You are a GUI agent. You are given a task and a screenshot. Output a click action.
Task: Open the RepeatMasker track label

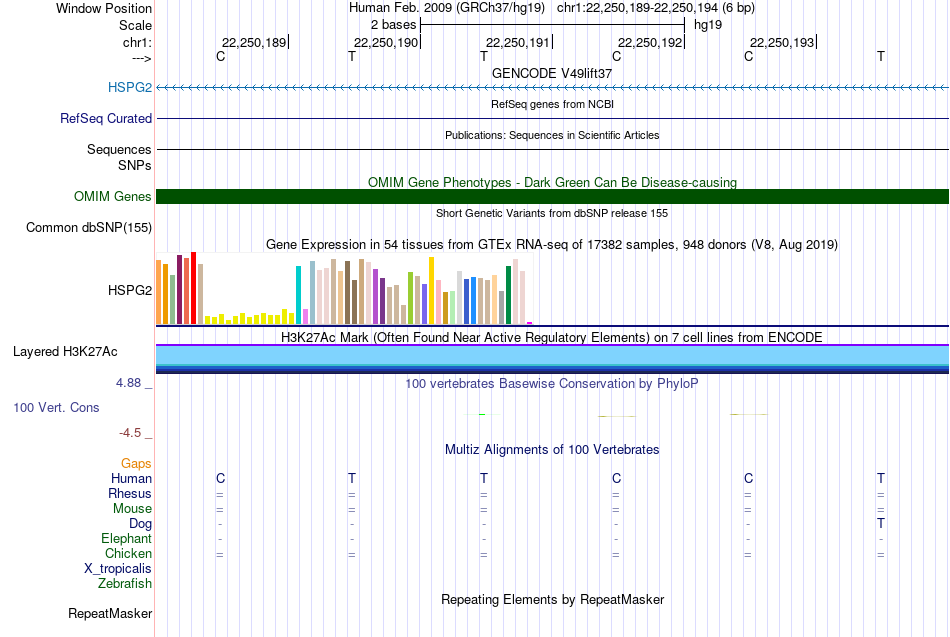(x=110, y=613)
